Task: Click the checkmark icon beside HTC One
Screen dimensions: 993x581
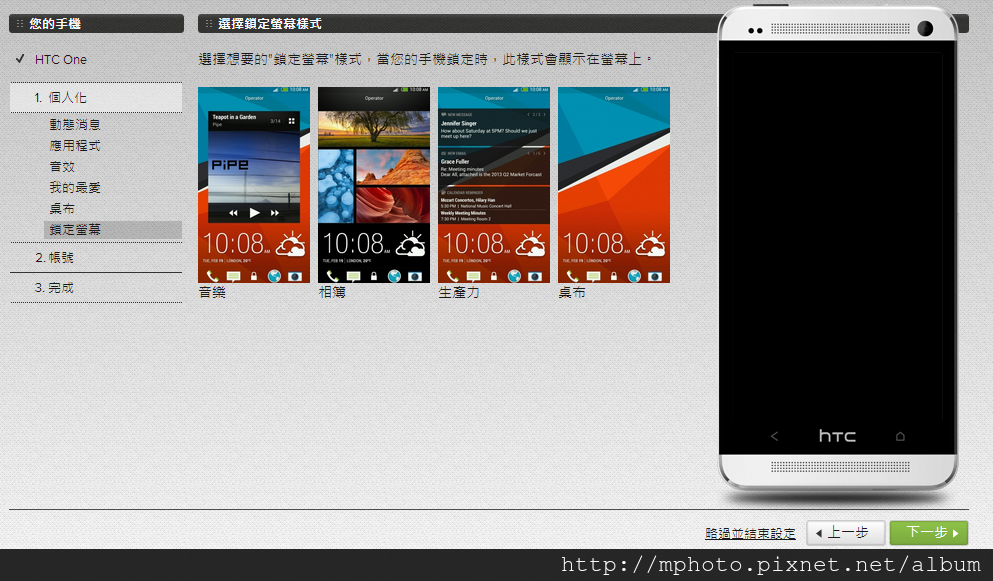Action: tap(20, 59)
